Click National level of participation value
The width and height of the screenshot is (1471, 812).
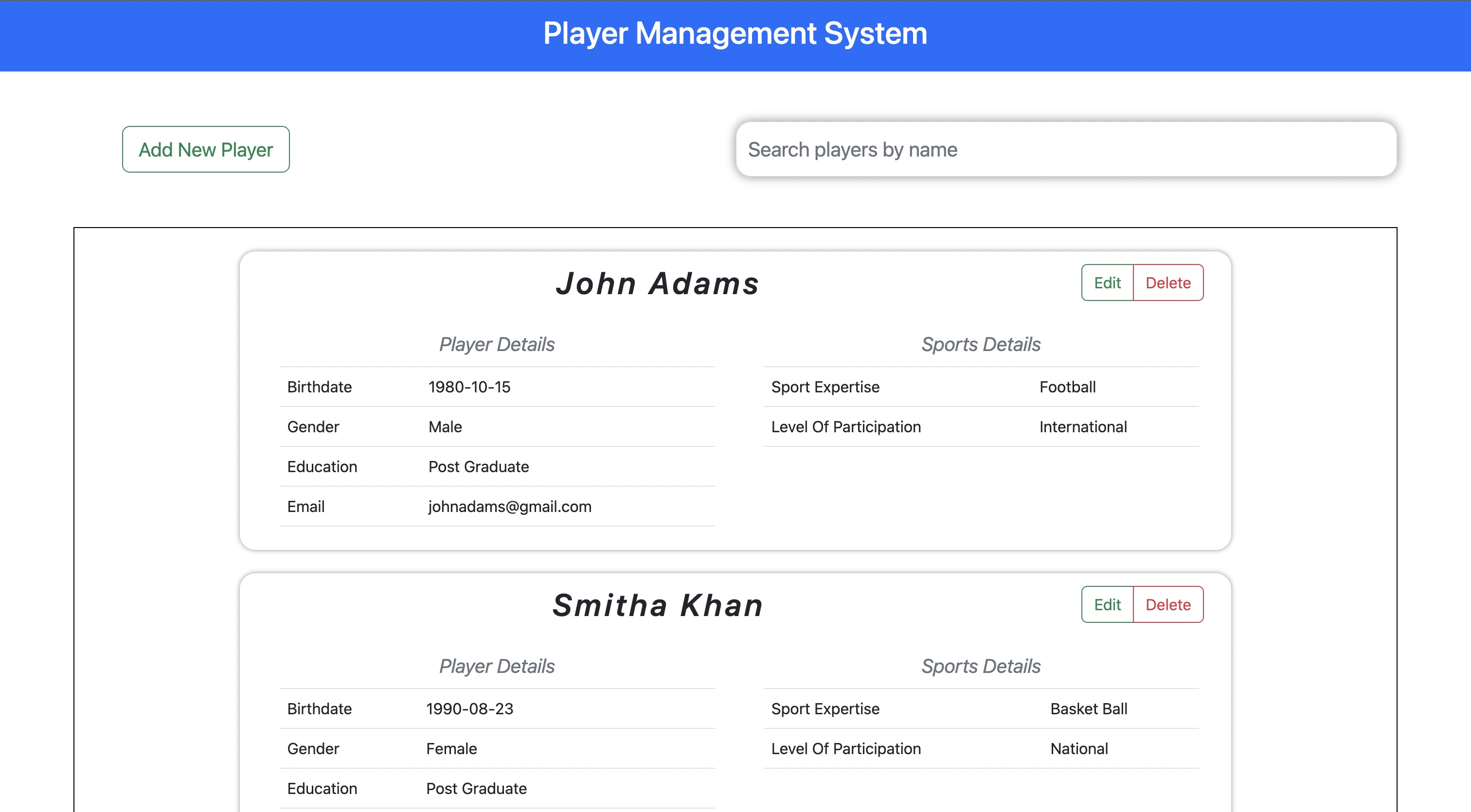(x=1079, y=748)
